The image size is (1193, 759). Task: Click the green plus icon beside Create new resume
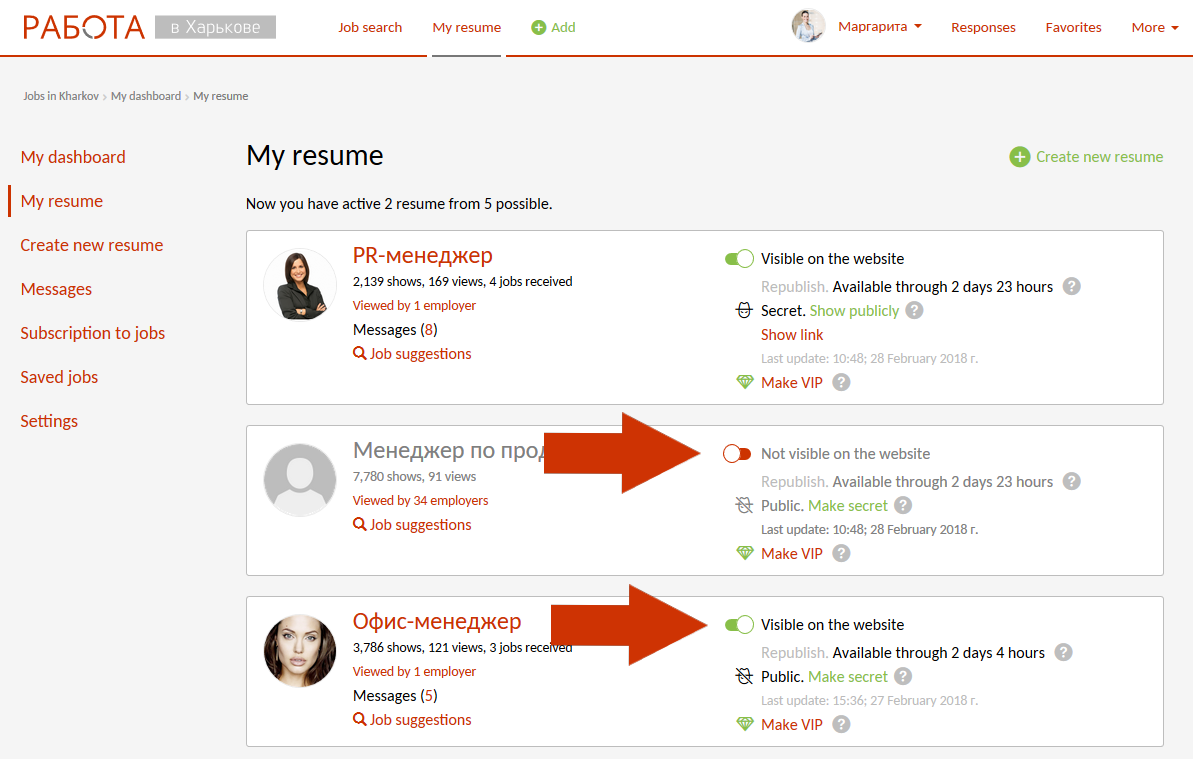(1019, 157)
